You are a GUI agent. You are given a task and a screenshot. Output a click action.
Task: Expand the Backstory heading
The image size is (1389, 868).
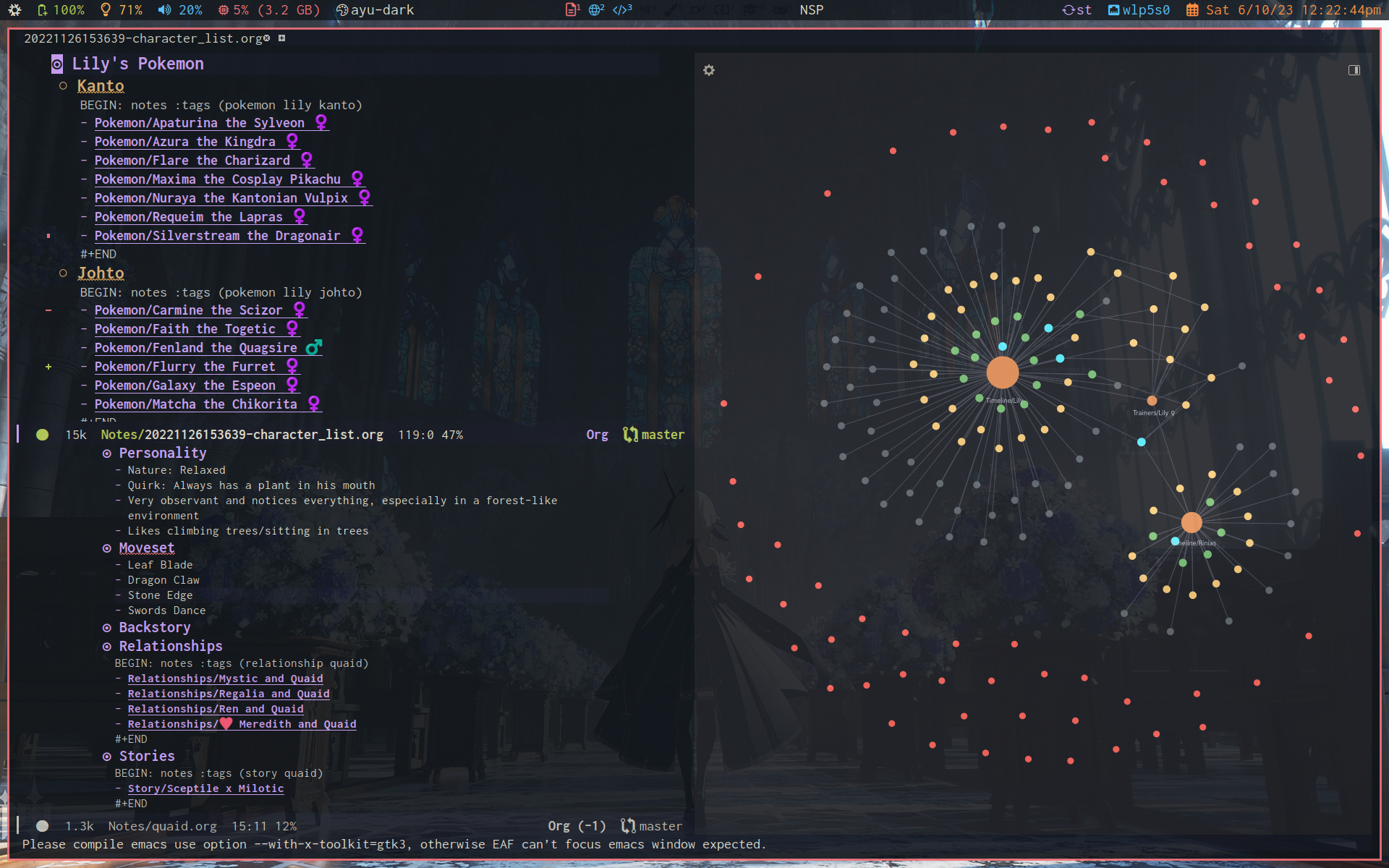pyautogui.click(x=154, y=627)
